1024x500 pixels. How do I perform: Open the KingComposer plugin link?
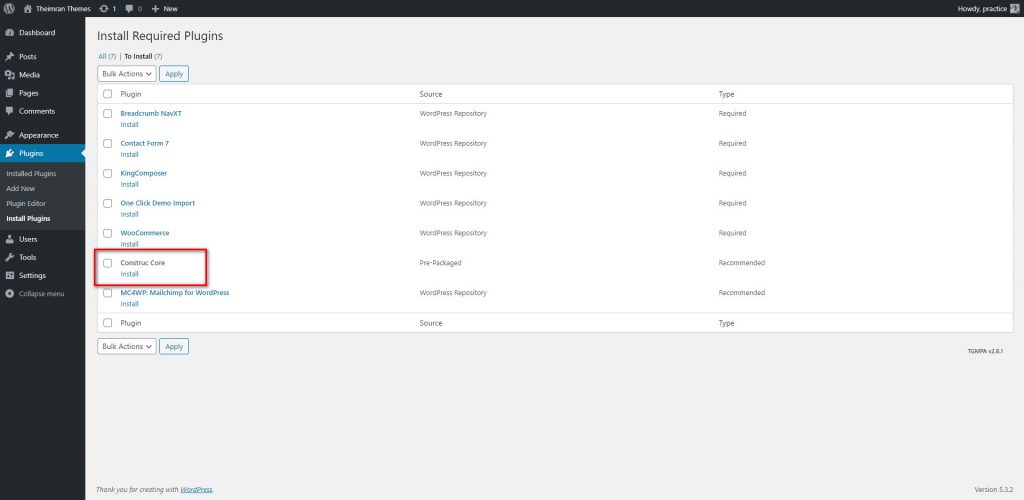[144, 174]
